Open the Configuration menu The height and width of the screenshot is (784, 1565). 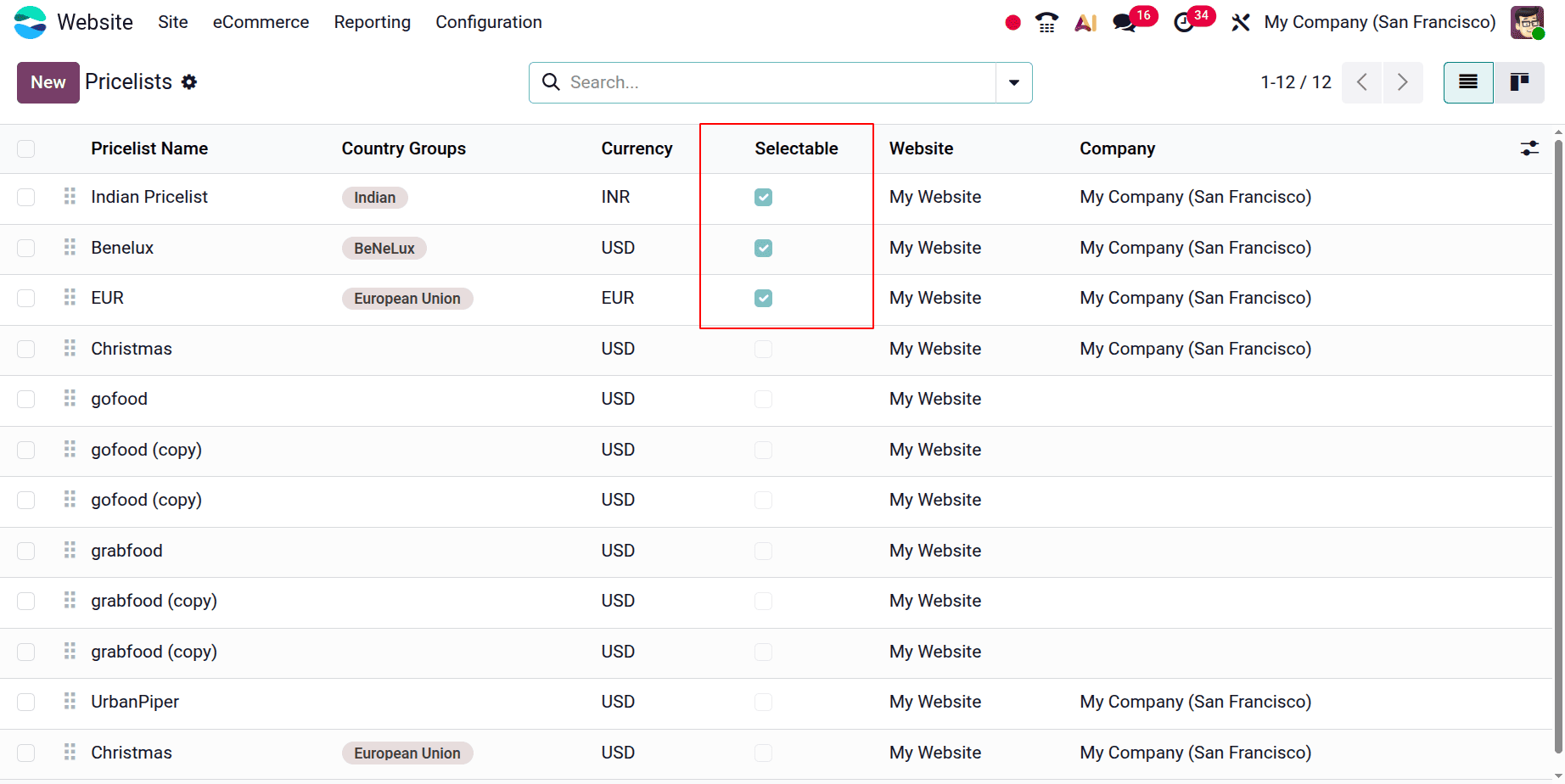click(489, 22)
